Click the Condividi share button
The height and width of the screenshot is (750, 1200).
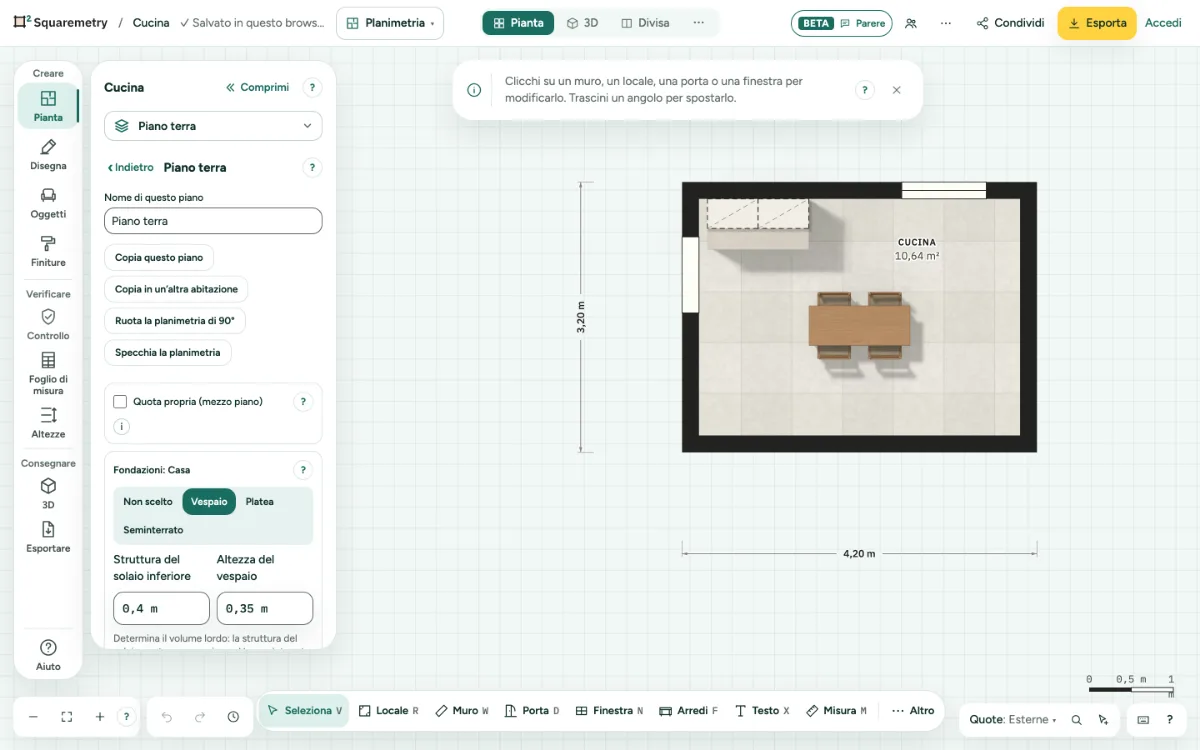click(x=1010, y=23)
